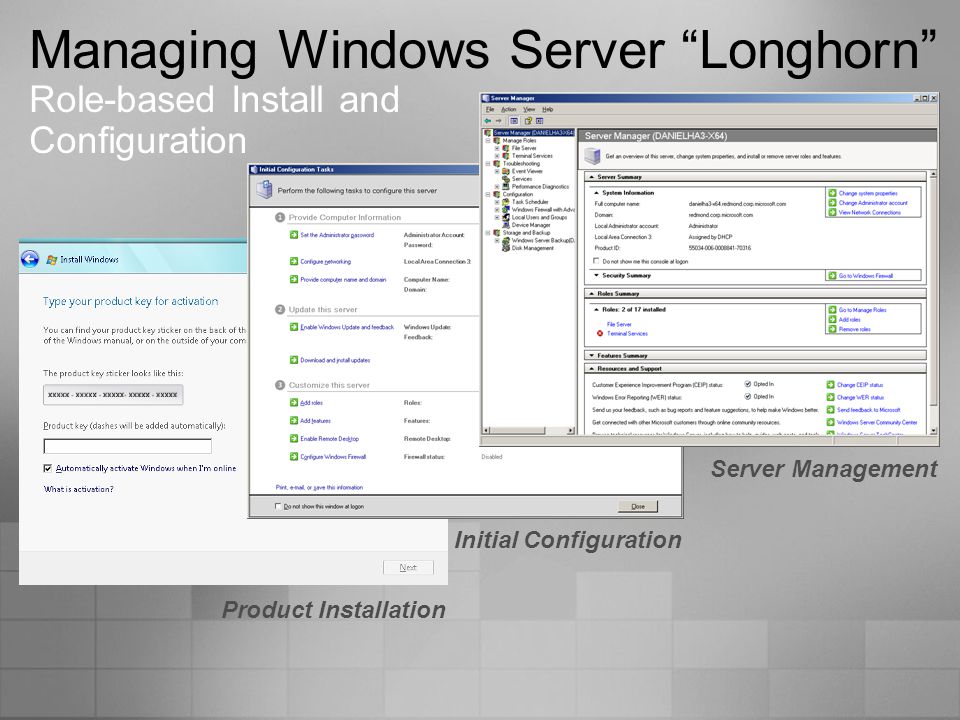Open Windows Server Backup node
This screenshot has width=960, height=720.
point(543,241)
